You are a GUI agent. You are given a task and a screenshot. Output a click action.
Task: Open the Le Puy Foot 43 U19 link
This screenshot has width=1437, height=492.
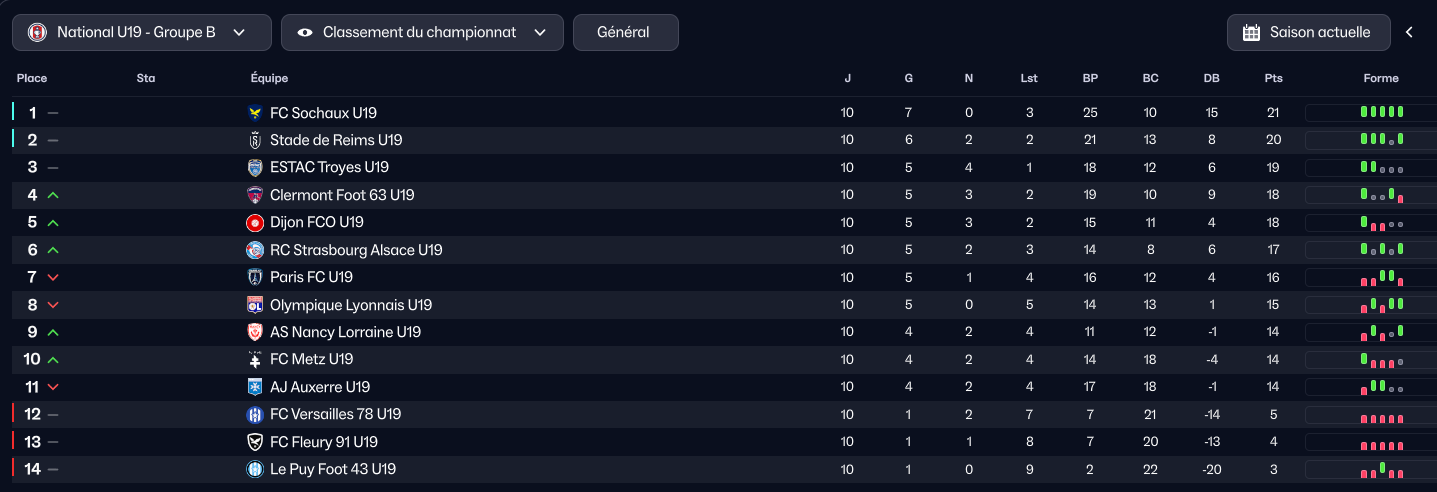pyautogui.click(x=333, y=469)
